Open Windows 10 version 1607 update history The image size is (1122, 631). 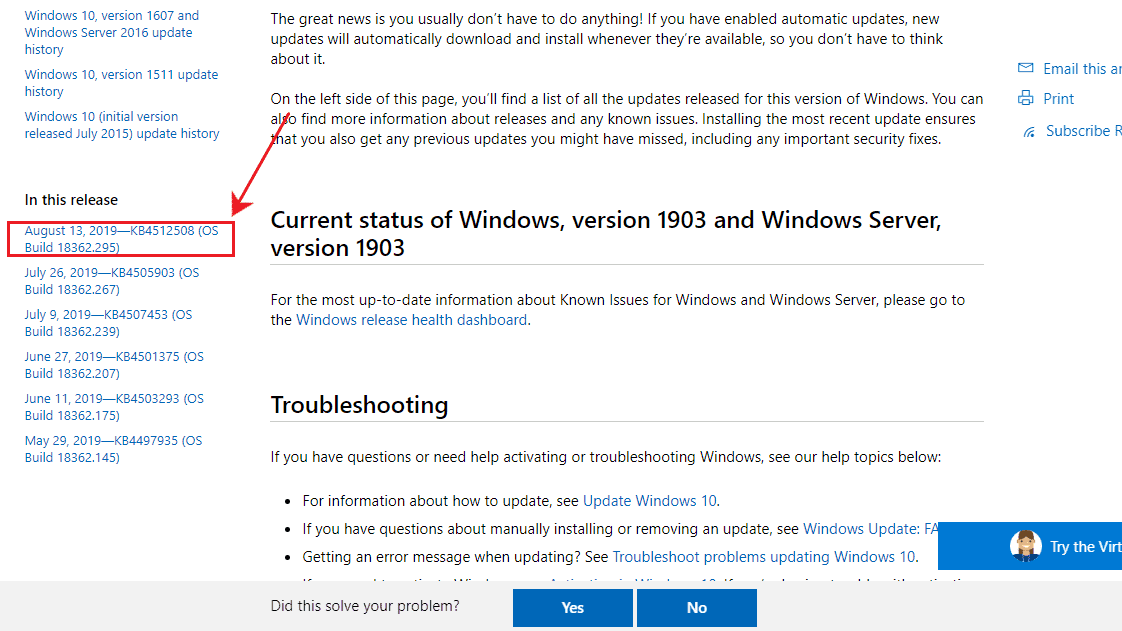tap(112, 32)
